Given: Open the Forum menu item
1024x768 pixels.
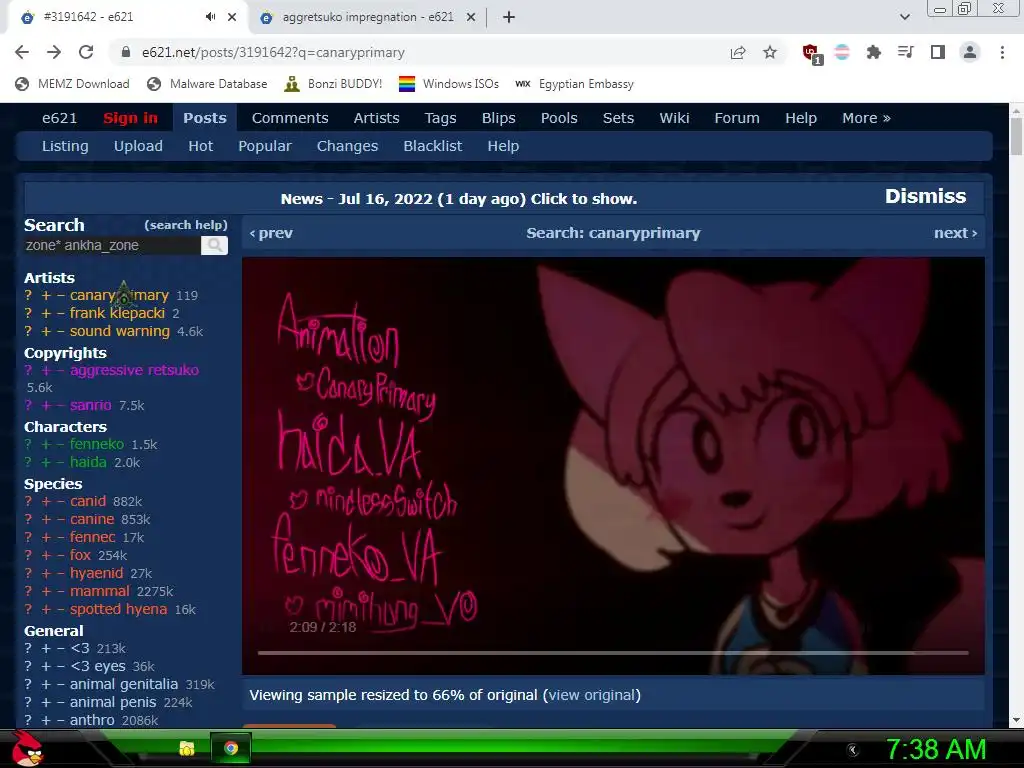Looking at the screenshot, I should 737,118.
